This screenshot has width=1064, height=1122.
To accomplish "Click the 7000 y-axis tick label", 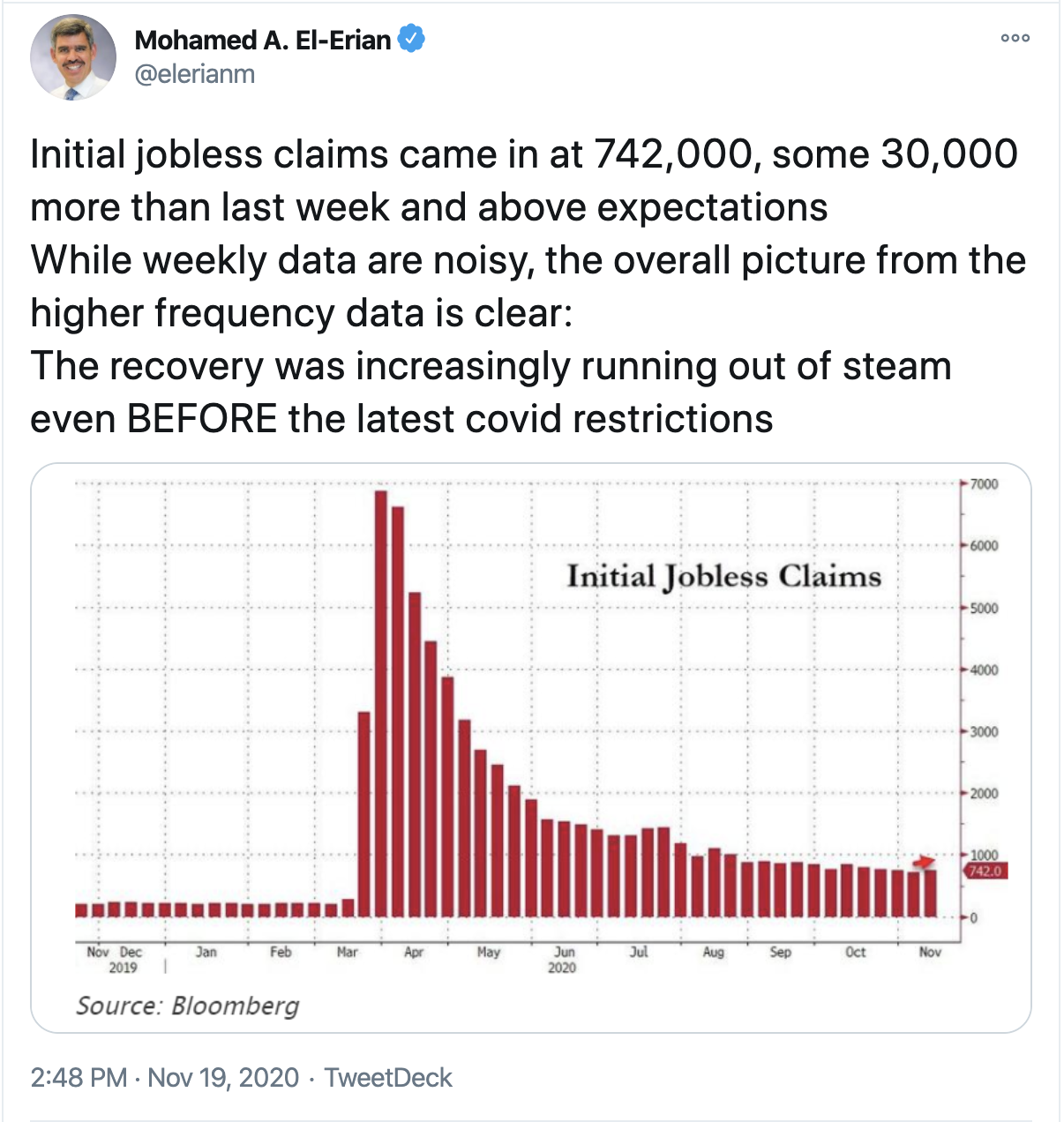I will pyautogui.click(x=984, y=484).
